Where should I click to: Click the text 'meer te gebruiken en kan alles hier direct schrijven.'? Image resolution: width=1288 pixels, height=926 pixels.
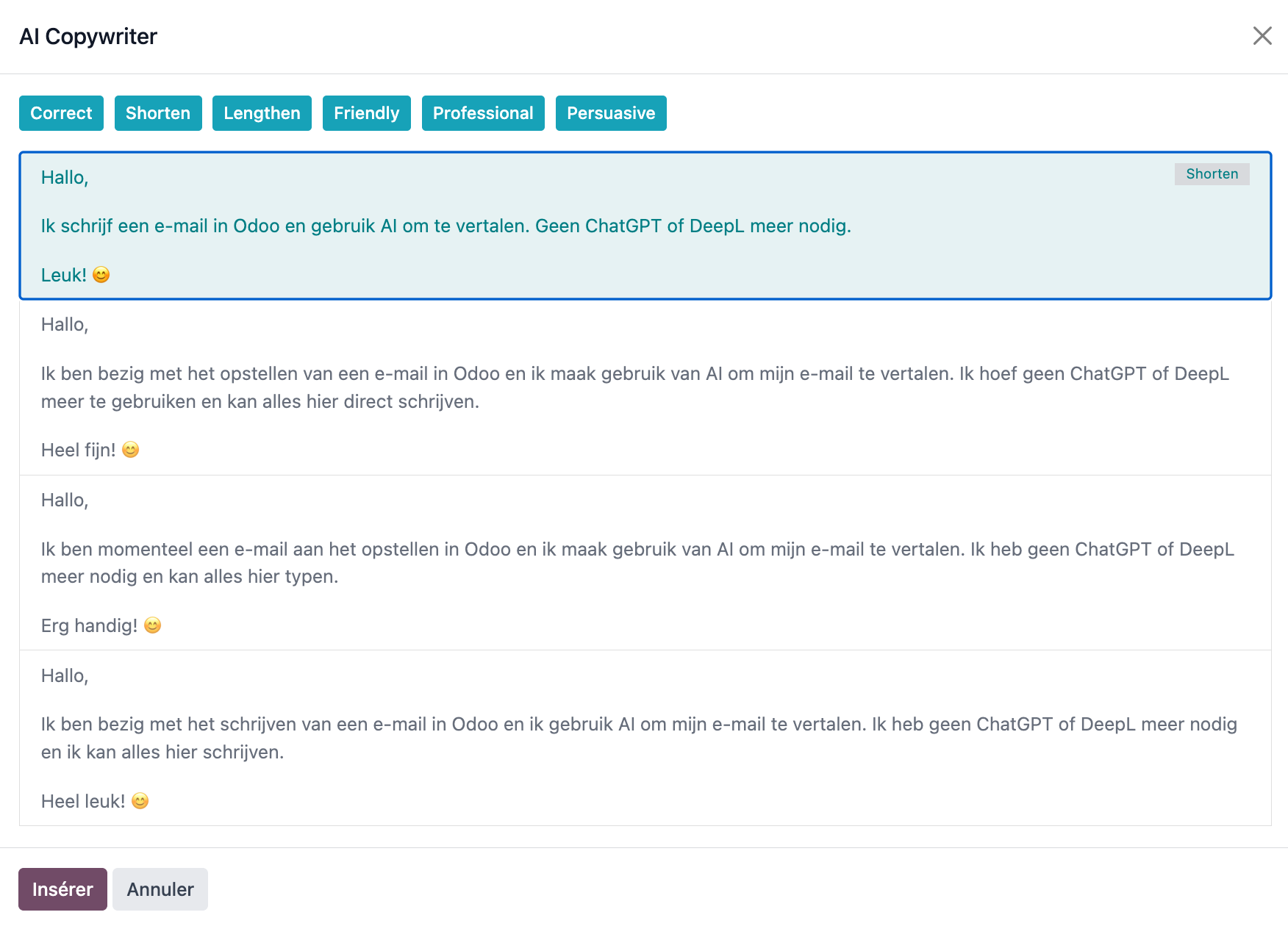click(260, 401)
